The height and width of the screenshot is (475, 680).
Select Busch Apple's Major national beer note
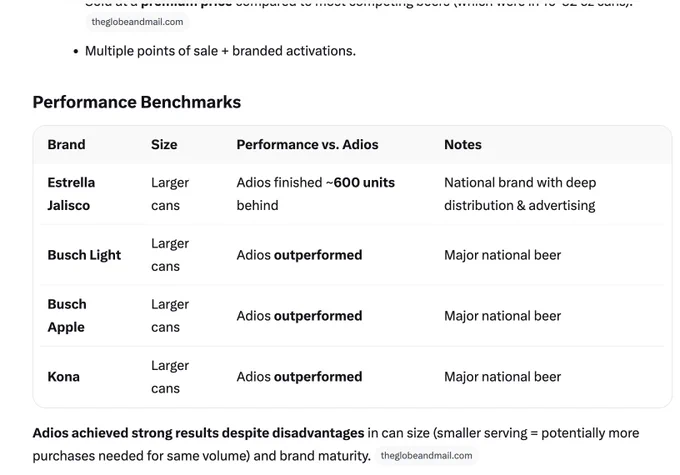tap(503, 316)
